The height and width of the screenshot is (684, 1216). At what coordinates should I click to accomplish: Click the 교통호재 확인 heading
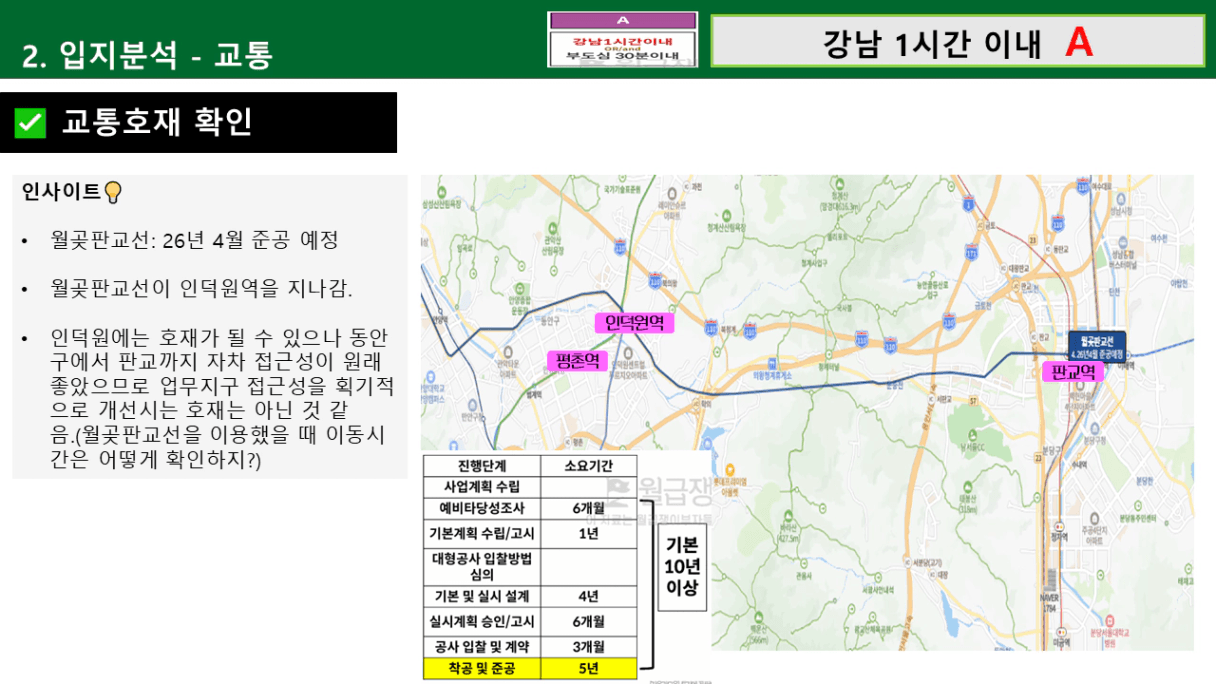[x=158, y=122]
